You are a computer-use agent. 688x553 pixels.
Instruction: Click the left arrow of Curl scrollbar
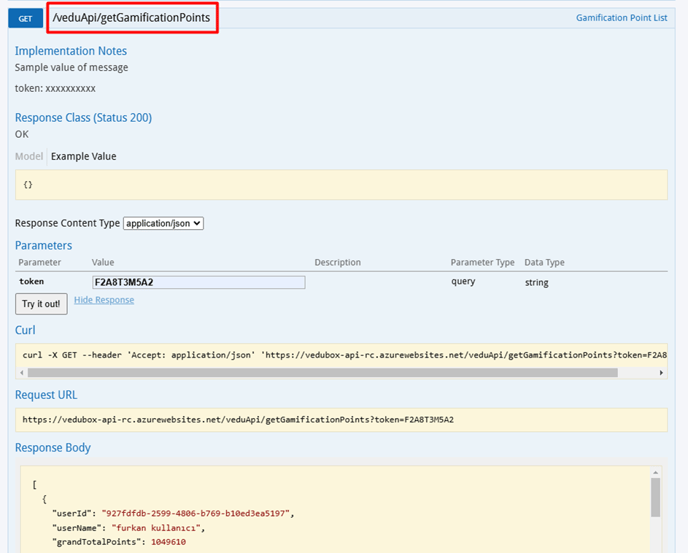[x=21, y=373]
